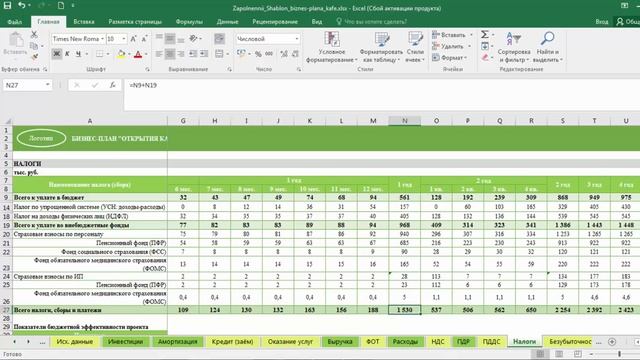The width and height of the screenshot is (640, 360).
Task: Align text to middle vertically
Action: coord(170,39)
